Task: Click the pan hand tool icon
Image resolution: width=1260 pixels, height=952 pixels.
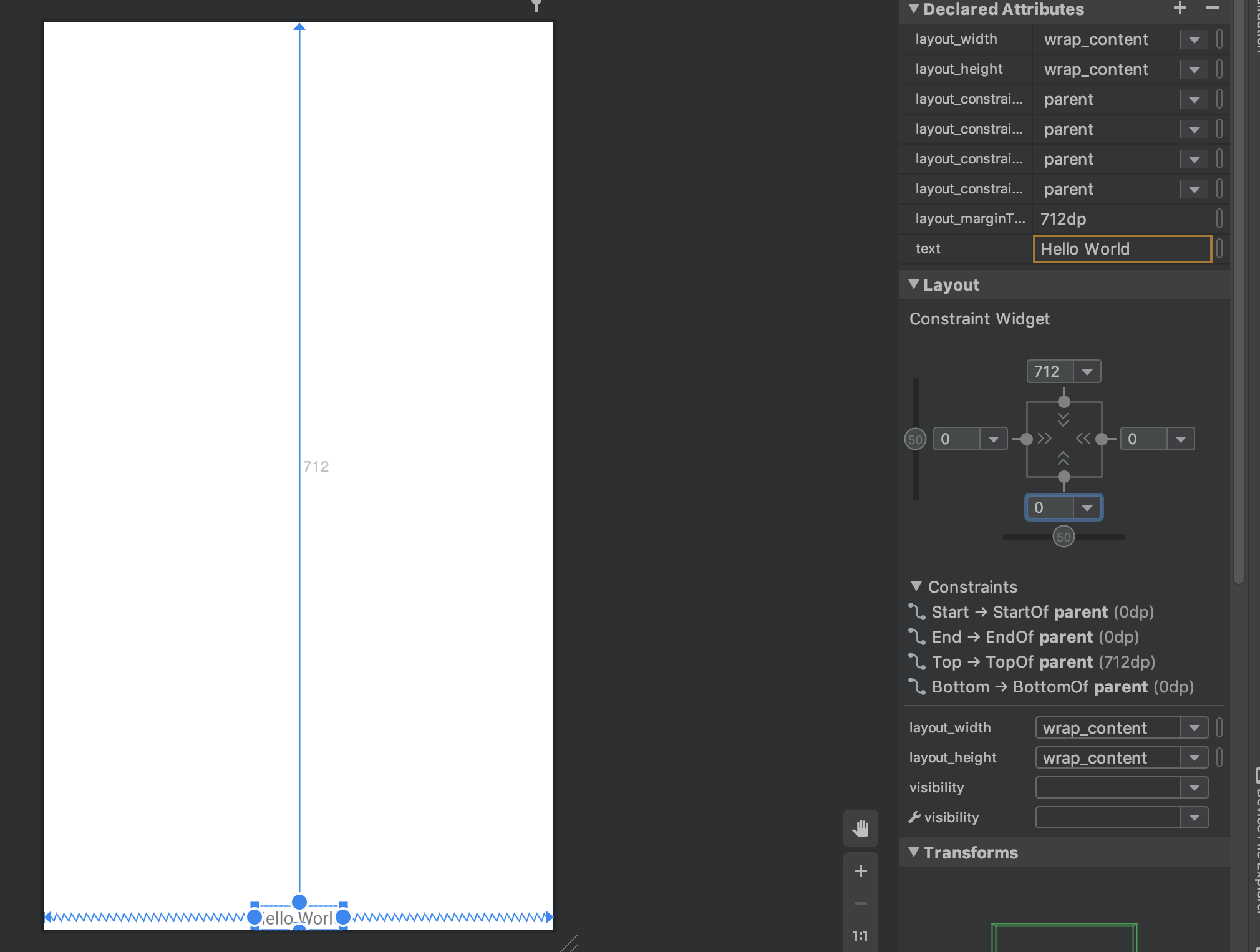Action: pyautogui.click(x=861, y=828)
